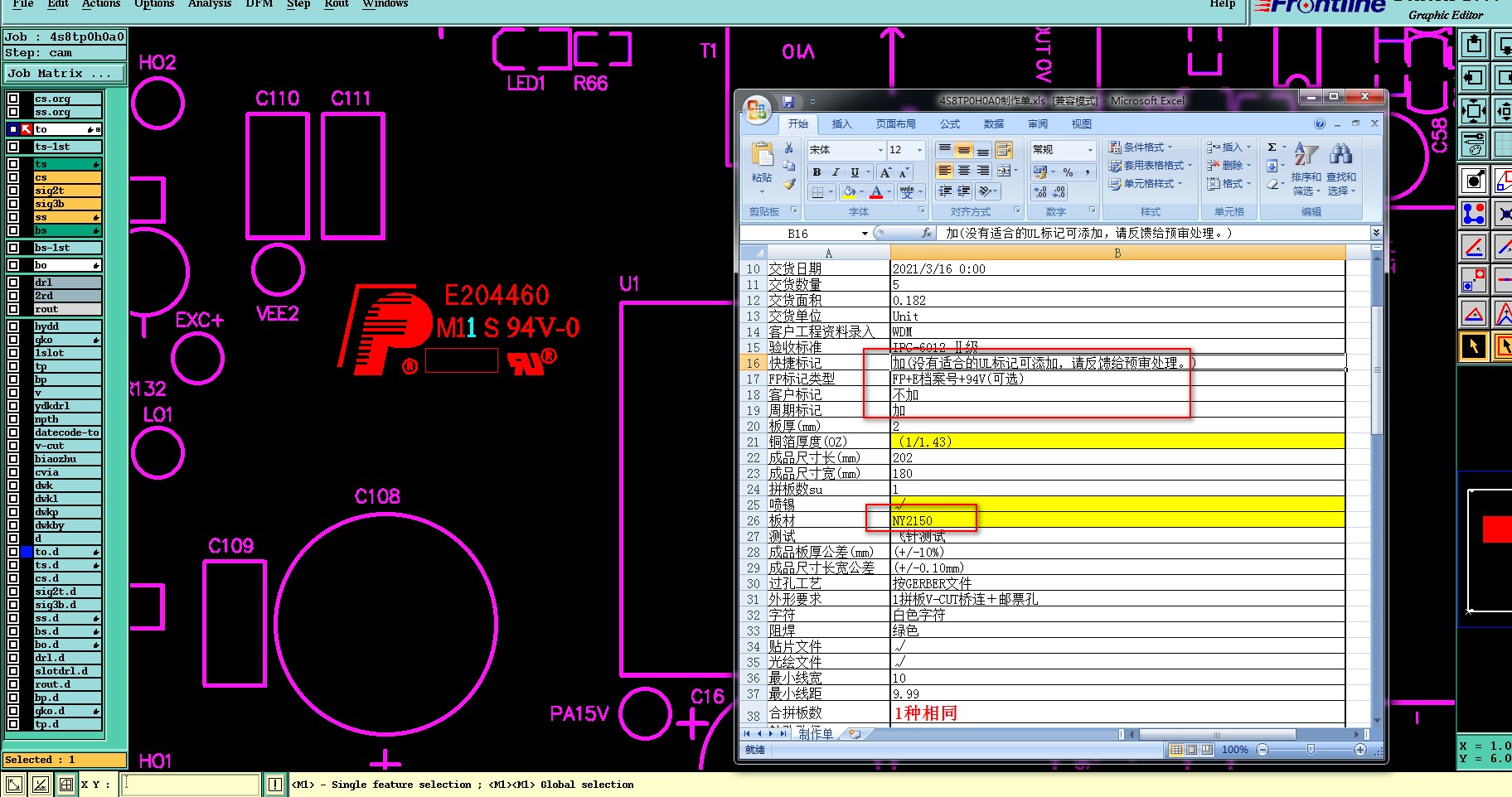1512x797 pixels.
Task: Toggle display checkbox for bs-1st layer
Action: tap(13, 248)
